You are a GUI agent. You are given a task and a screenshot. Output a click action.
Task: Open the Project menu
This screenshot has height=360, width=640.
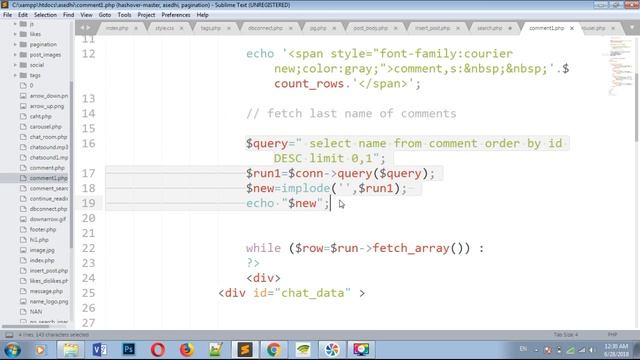click(146, 15)
